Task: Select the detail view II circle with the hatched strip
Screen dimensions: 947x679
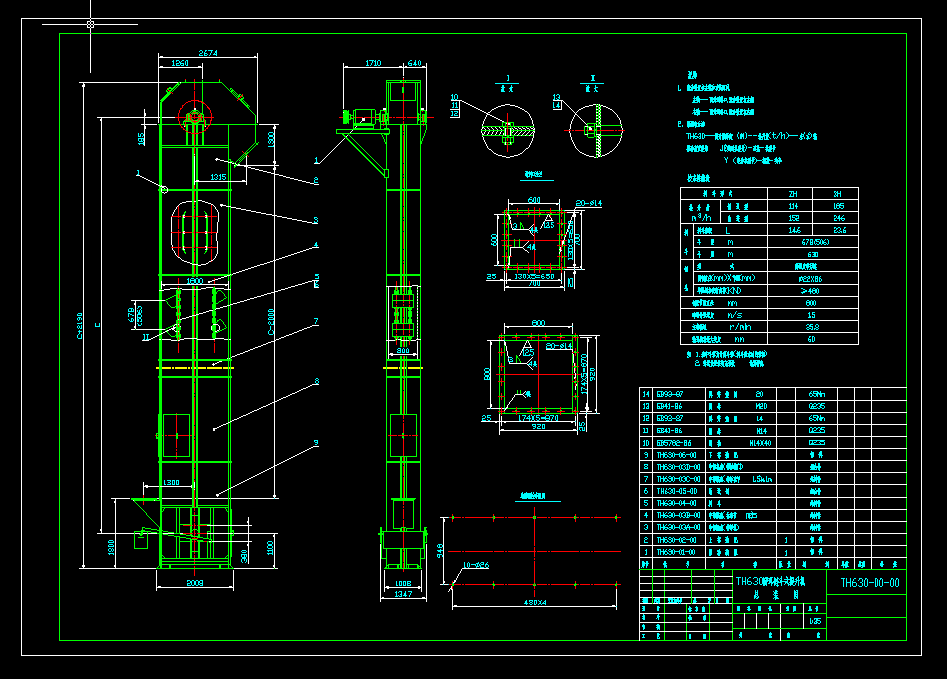Action: 595,130
